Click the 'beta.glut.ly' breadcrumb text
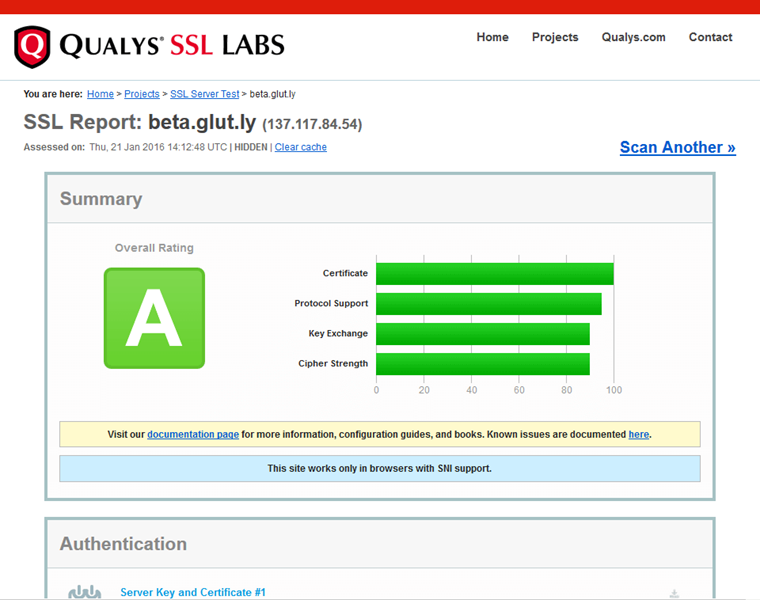The height and width of the screenshot is (600, 760). (272, 94)
